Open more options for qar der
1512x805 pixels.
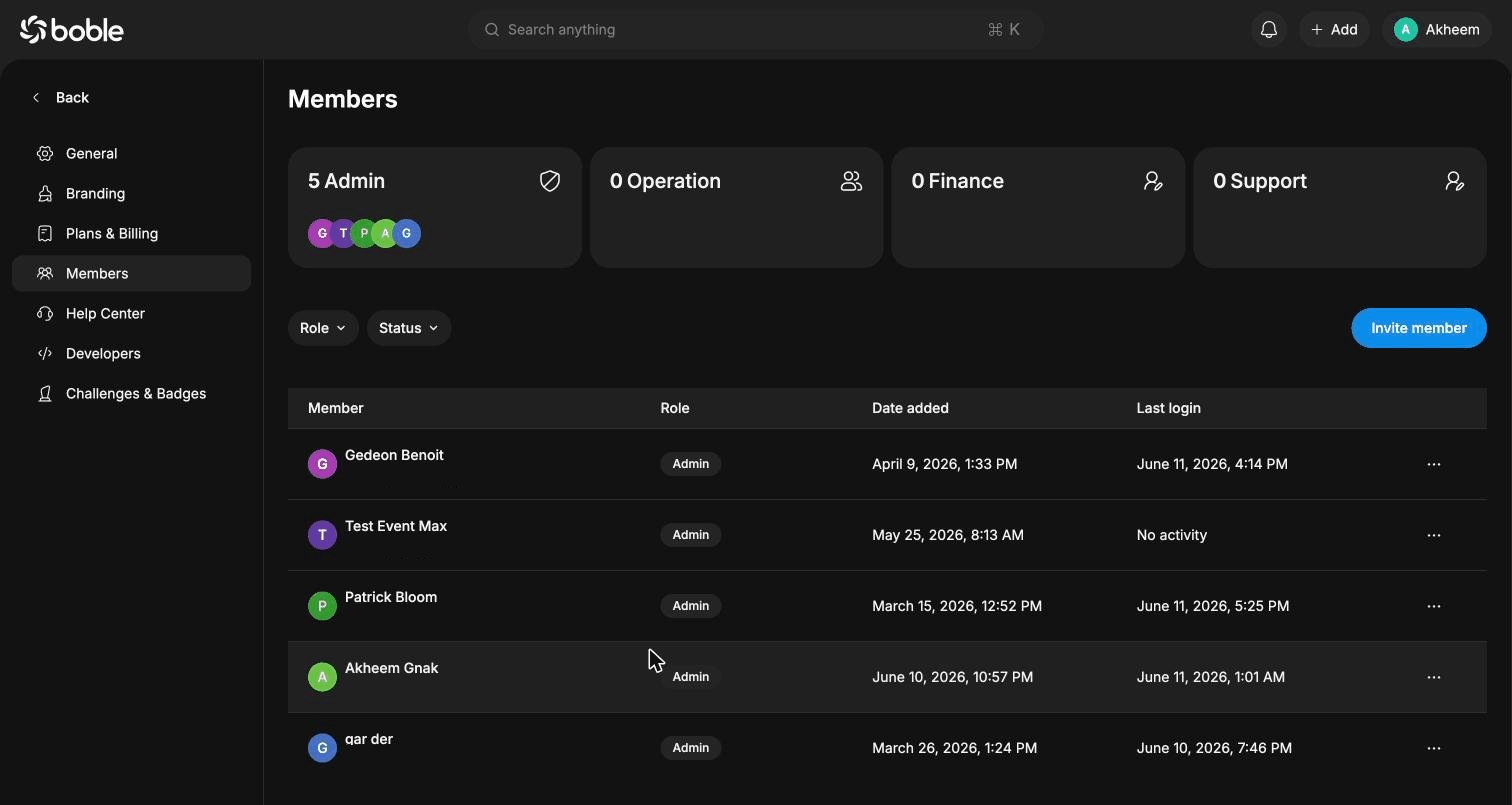pos(1434,748)
